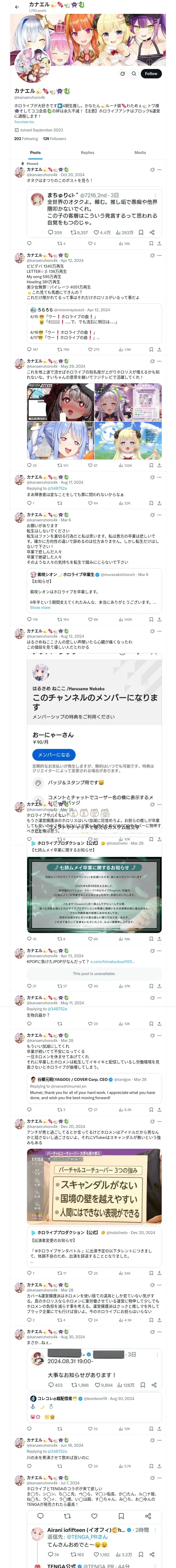The image size is (176, 1568).
Task: Switch to the Replies tab
Action: click(87, 153)
